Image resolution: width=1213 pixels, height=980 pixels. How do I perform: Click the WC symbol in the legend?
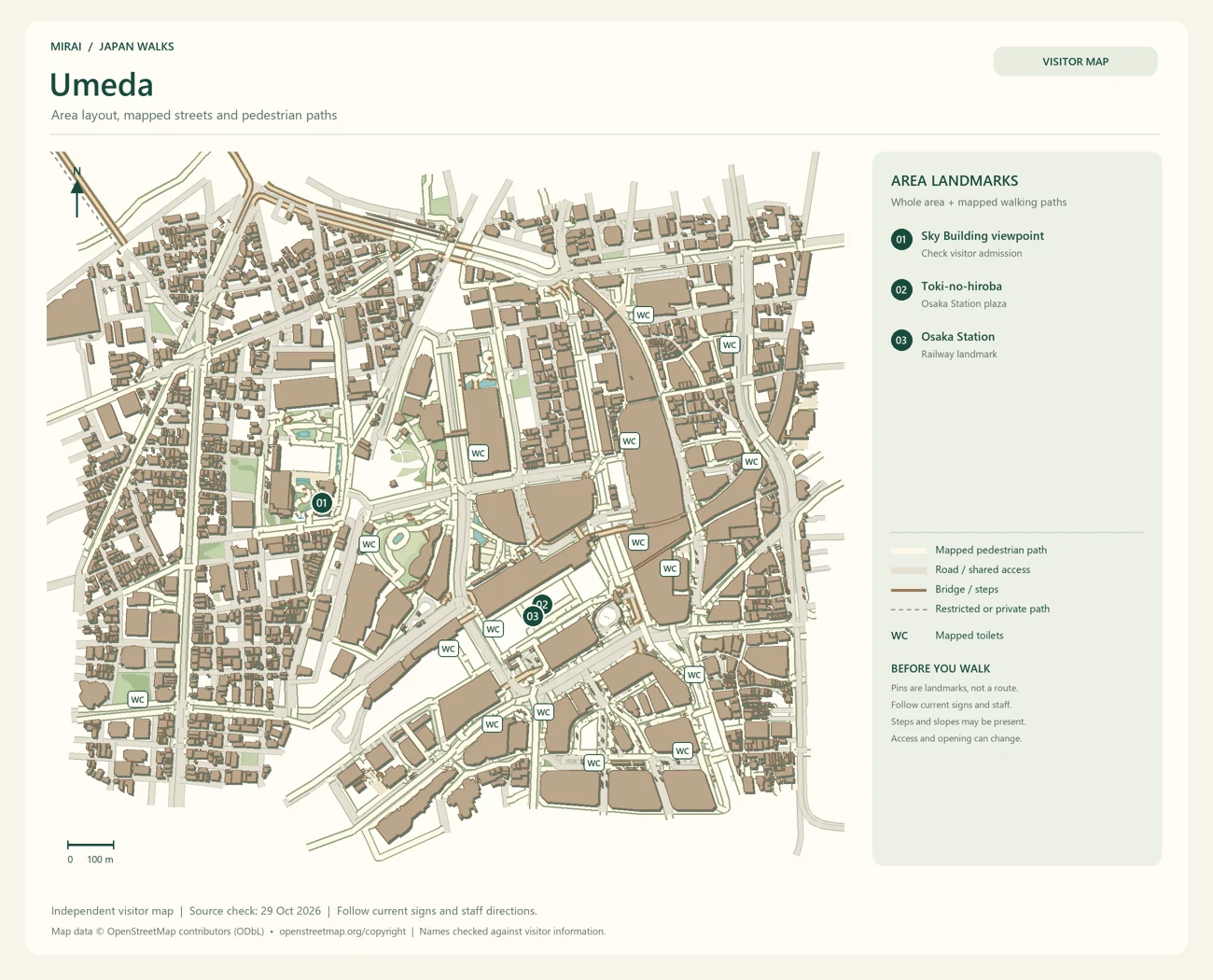(x=899, y=636)
